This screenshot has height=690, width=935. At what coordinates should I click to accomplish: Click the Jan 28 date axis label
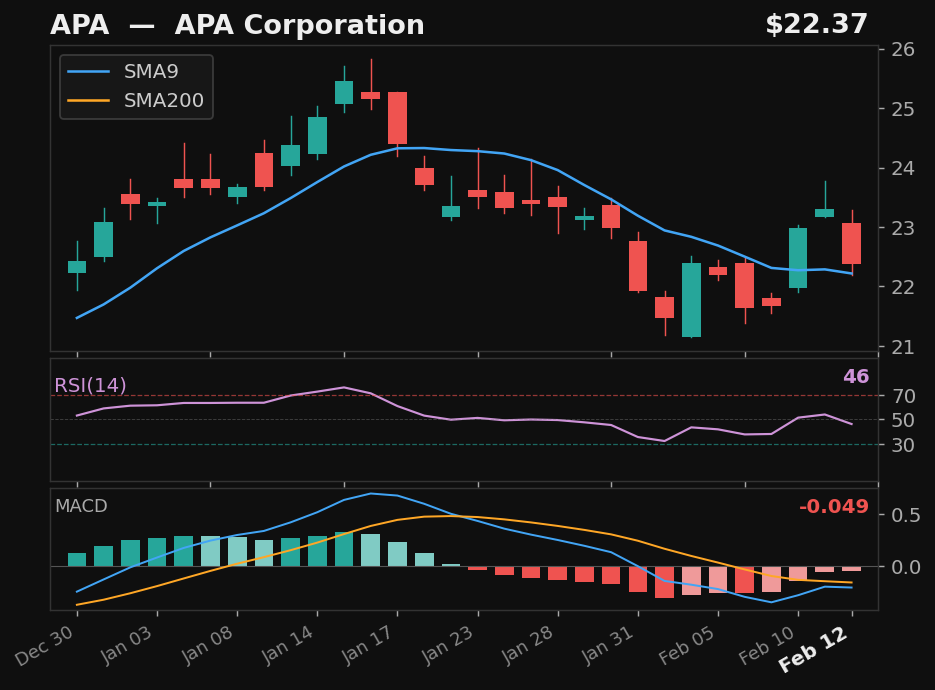click(x=528, y=646)
